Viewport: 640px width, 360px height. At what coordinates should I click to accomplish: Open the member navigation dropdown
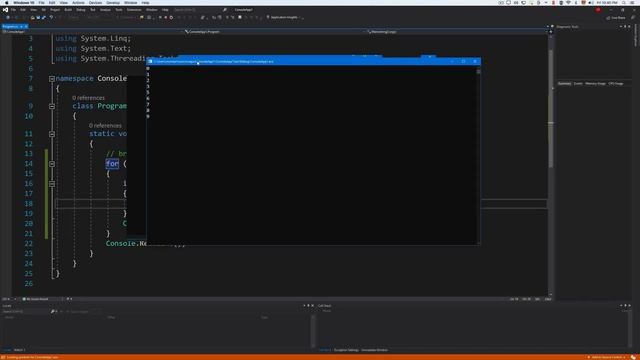pyautogui.click(x=456, y=31)
